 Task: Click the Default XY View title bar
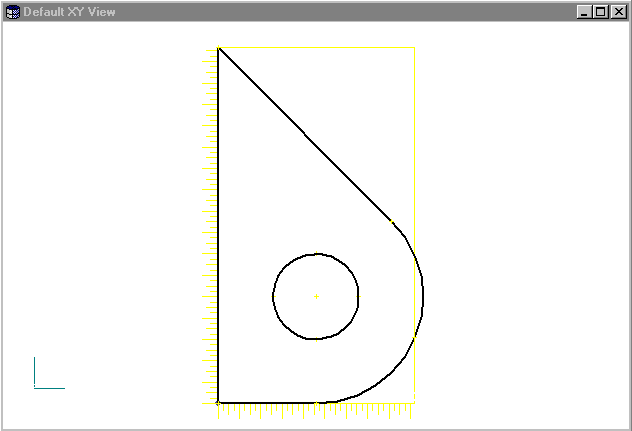(x=316, y=12)
